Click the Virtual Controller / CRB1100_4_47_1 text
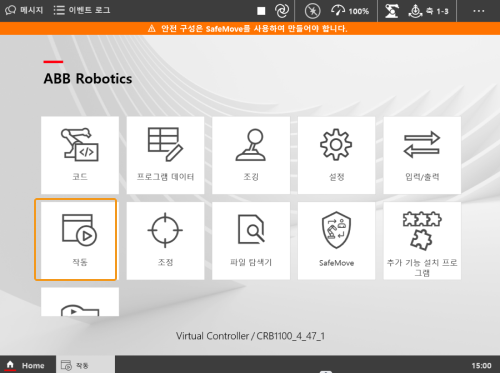Screen dimensions: 500x373 pos(250,336)
